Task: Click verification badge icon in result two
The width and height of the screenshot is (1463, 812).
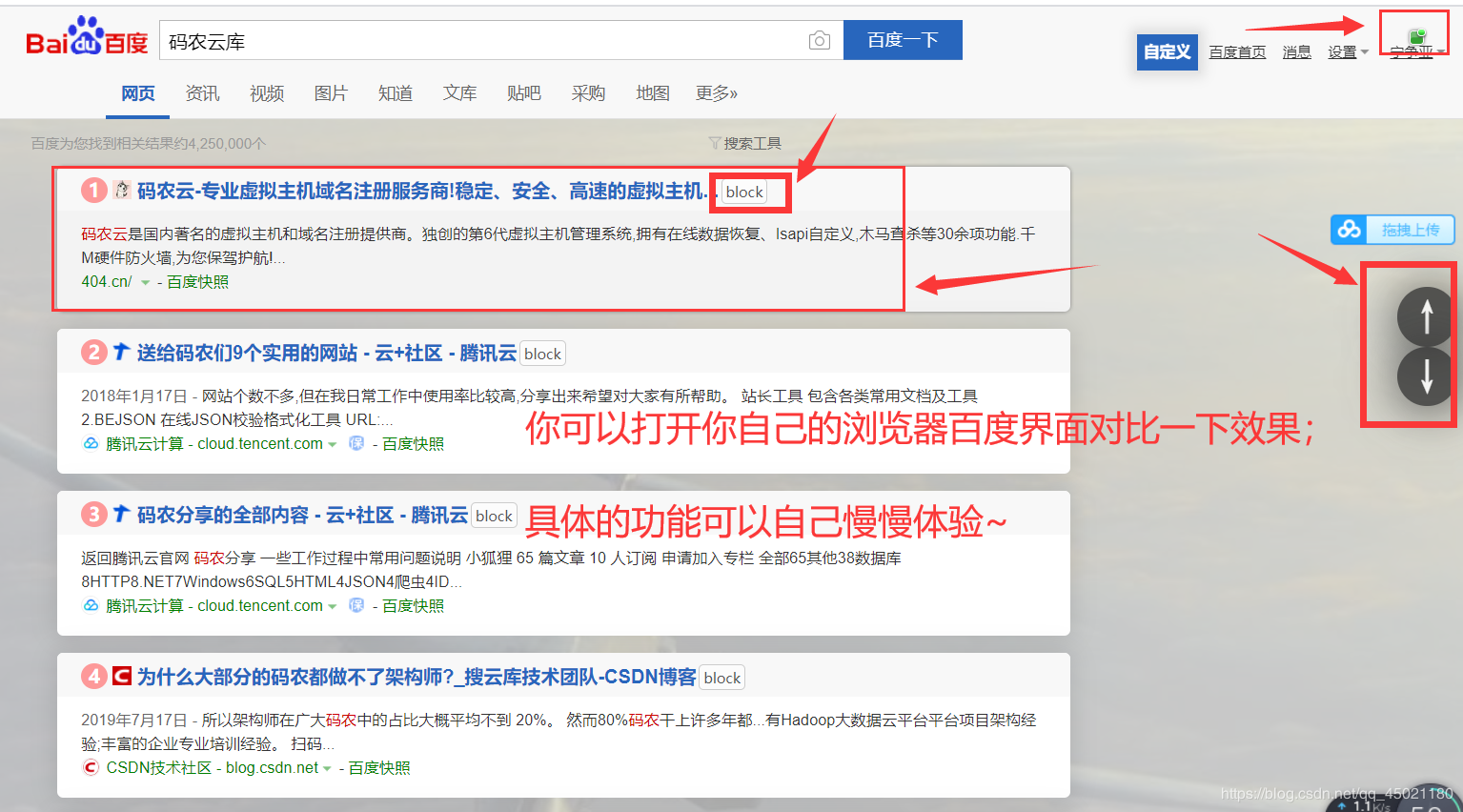Action: [x=356, y=444]
